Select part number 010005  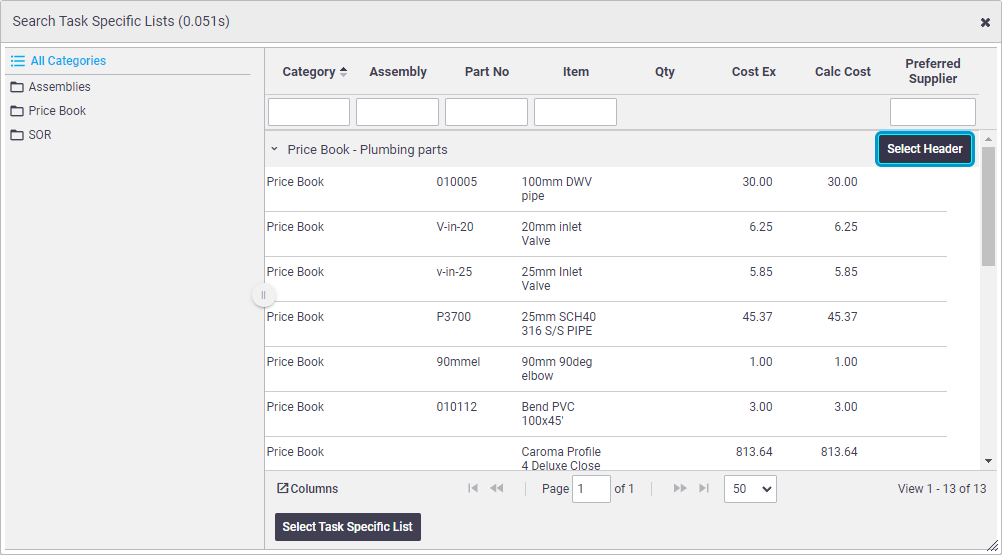457,182
